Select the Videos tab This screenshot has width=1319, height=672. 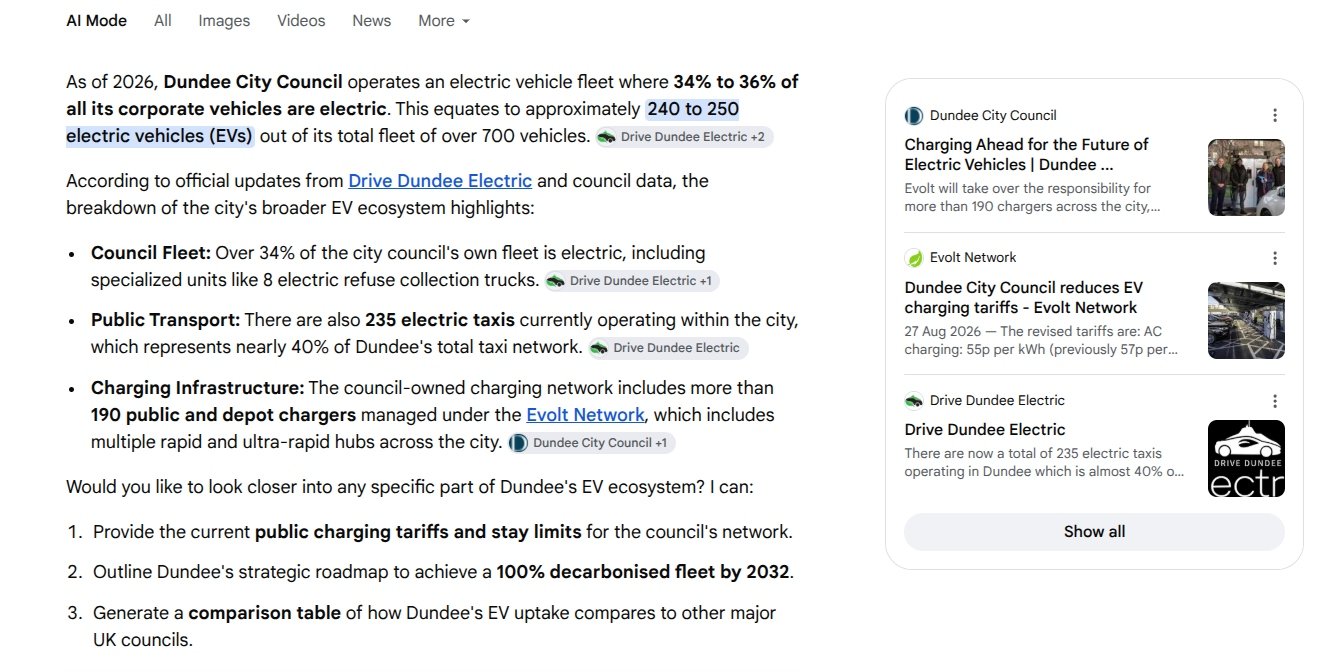point(301,21)
